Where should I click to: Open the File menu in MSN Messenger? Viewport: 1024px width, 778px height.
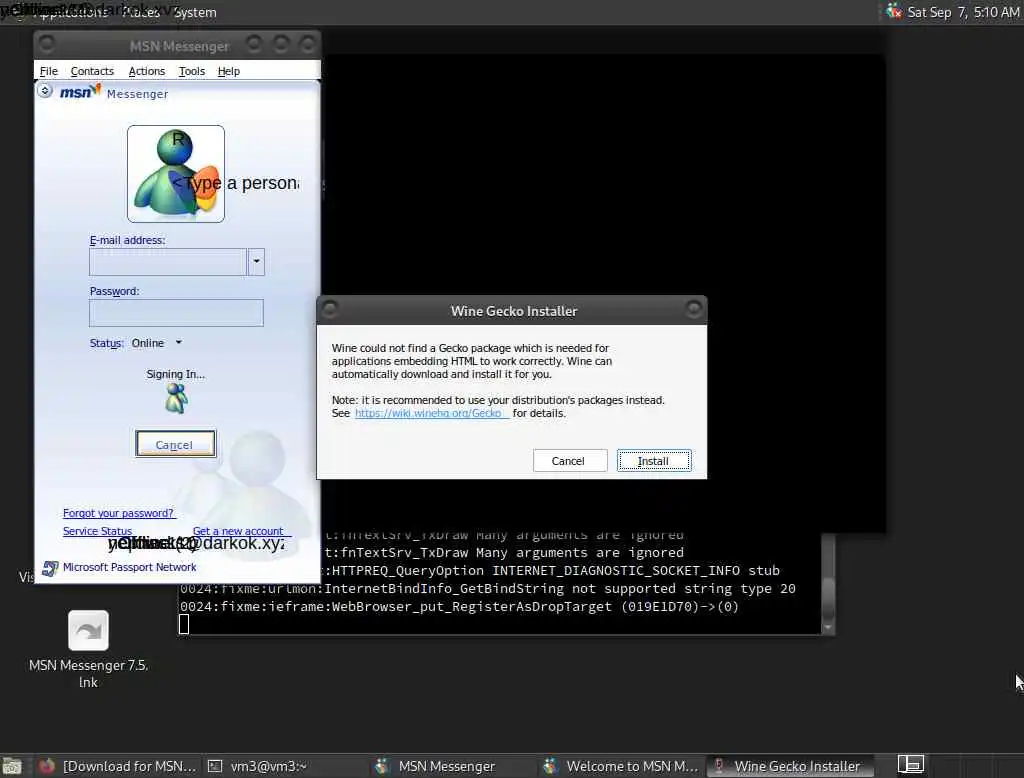point(48,71)
